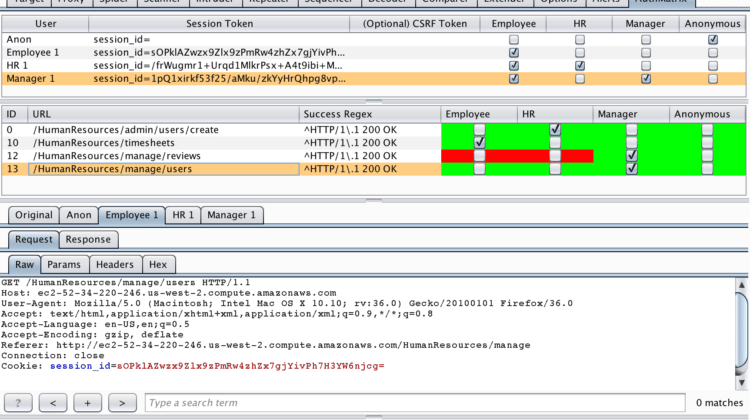Toggle HR 1 user's Employee role checkbox
Screen dimensions: 750x420
pos(514,66)
